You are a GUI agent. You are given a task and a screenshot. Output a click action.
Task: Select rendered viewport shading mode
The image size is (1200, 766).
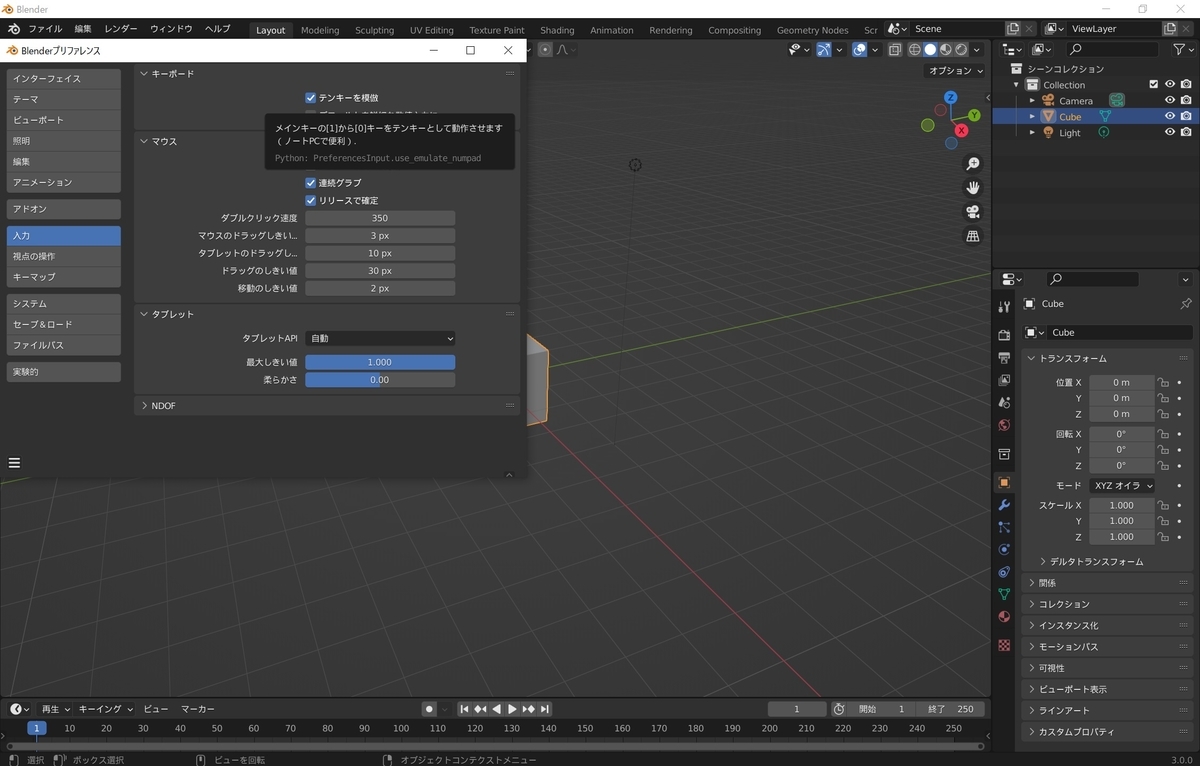click(x=961, y=49)
